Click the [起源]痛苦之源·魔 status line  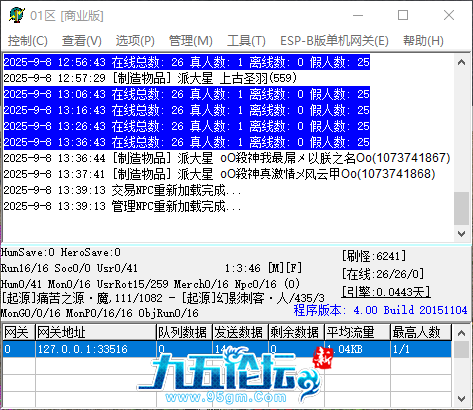[163, 298]
